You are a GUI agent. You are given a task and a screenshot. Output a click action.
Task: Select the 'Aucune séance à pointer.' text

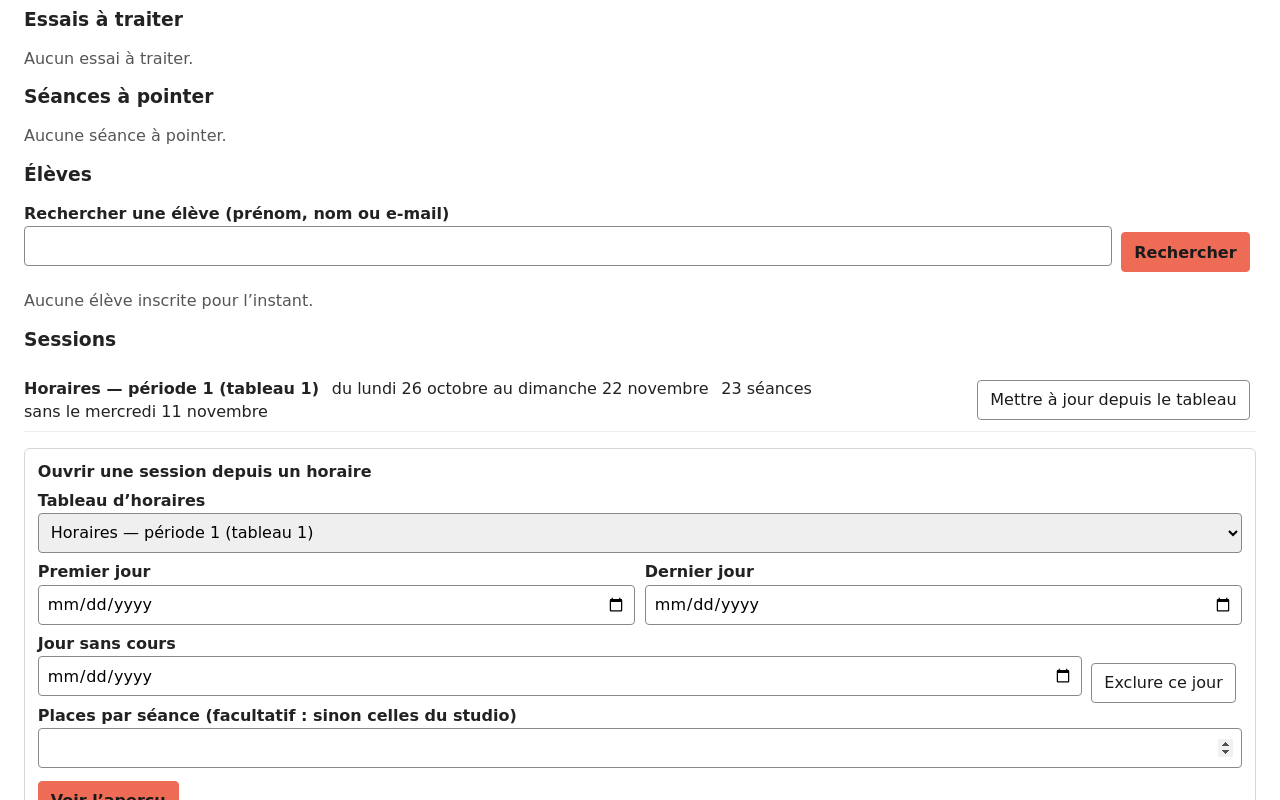(x=125, y=135)
